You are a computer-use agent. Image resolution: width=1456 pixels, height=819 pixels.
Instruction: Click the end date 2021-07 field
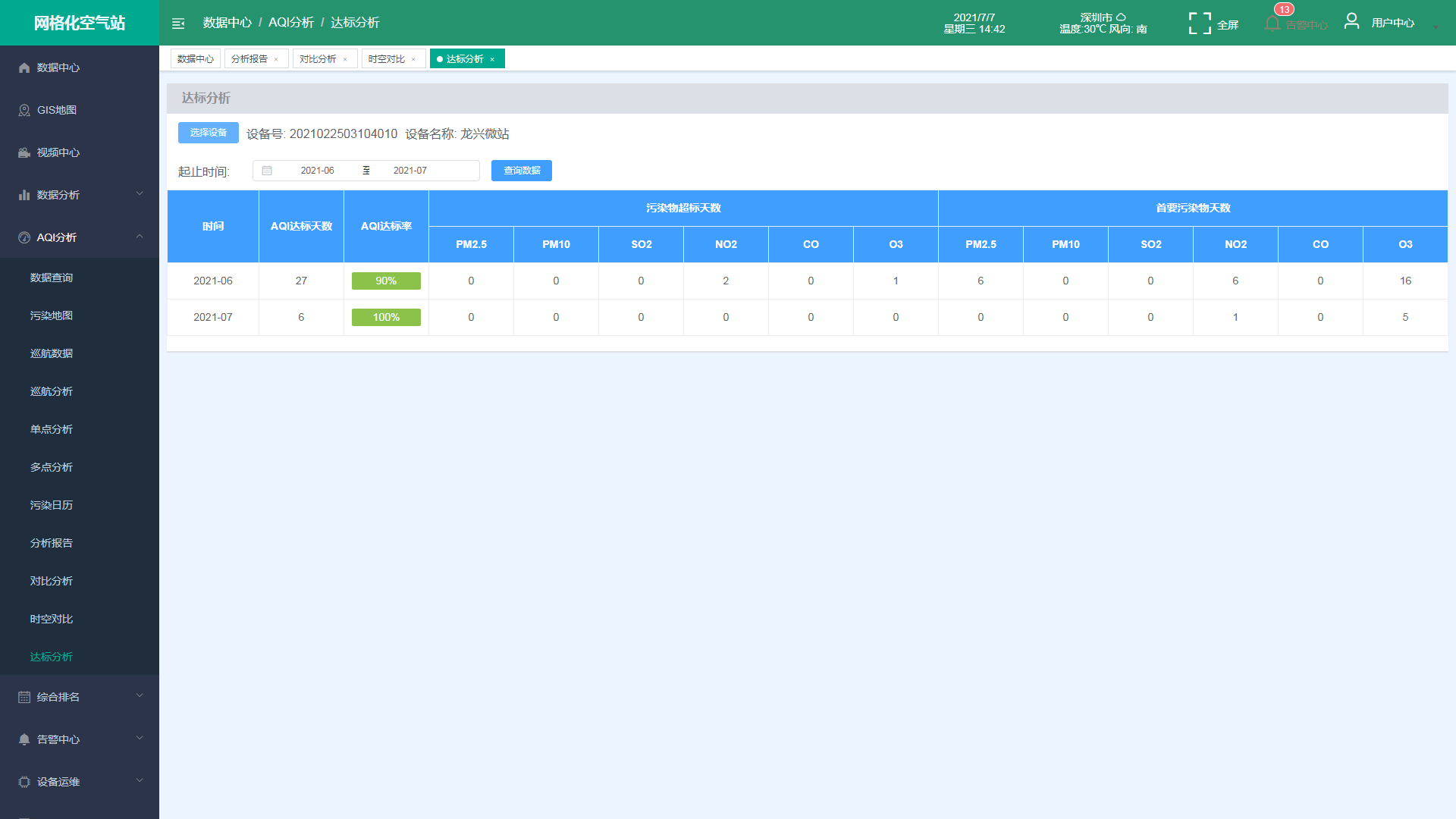point(410,171)
